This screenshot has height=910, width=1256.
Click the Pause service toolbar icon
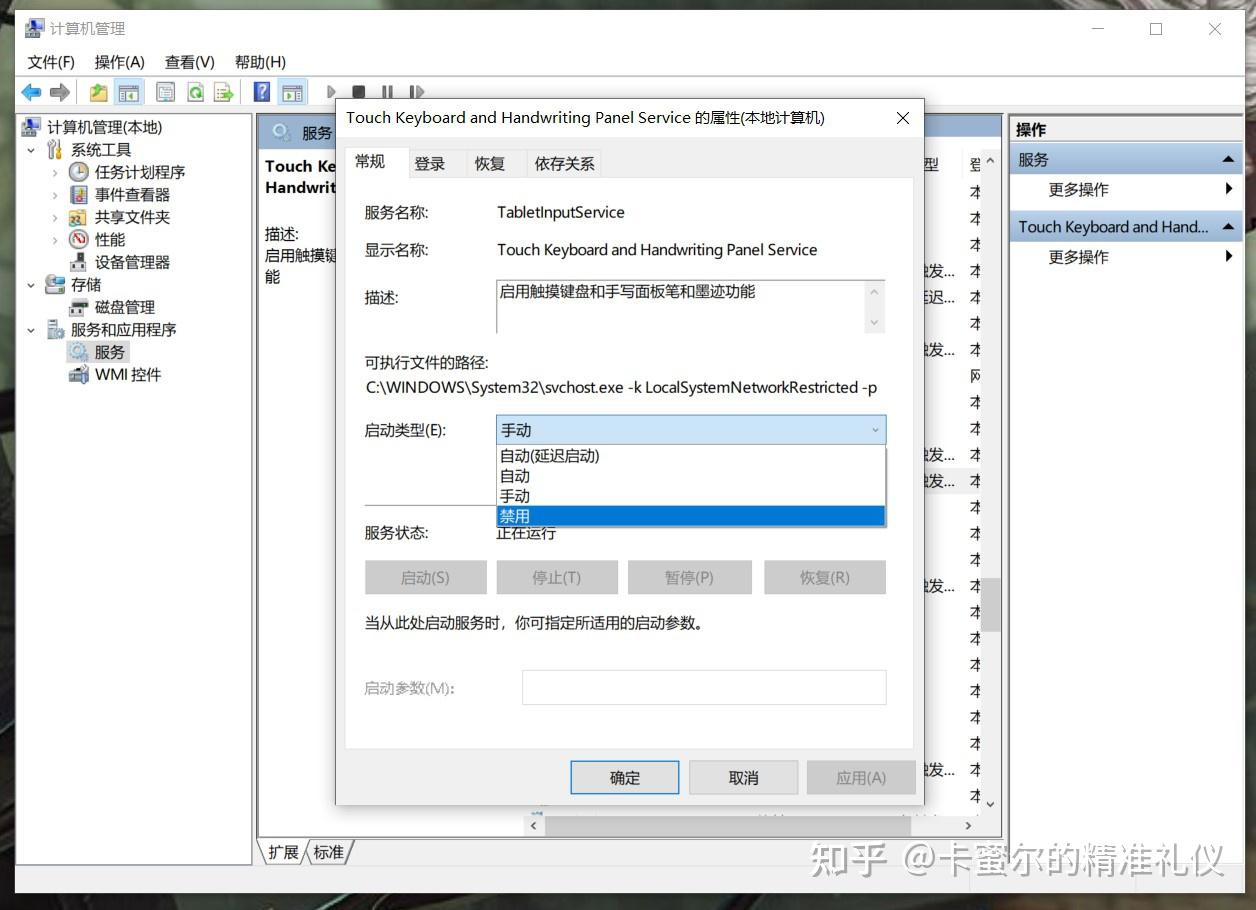pos(387,92)
